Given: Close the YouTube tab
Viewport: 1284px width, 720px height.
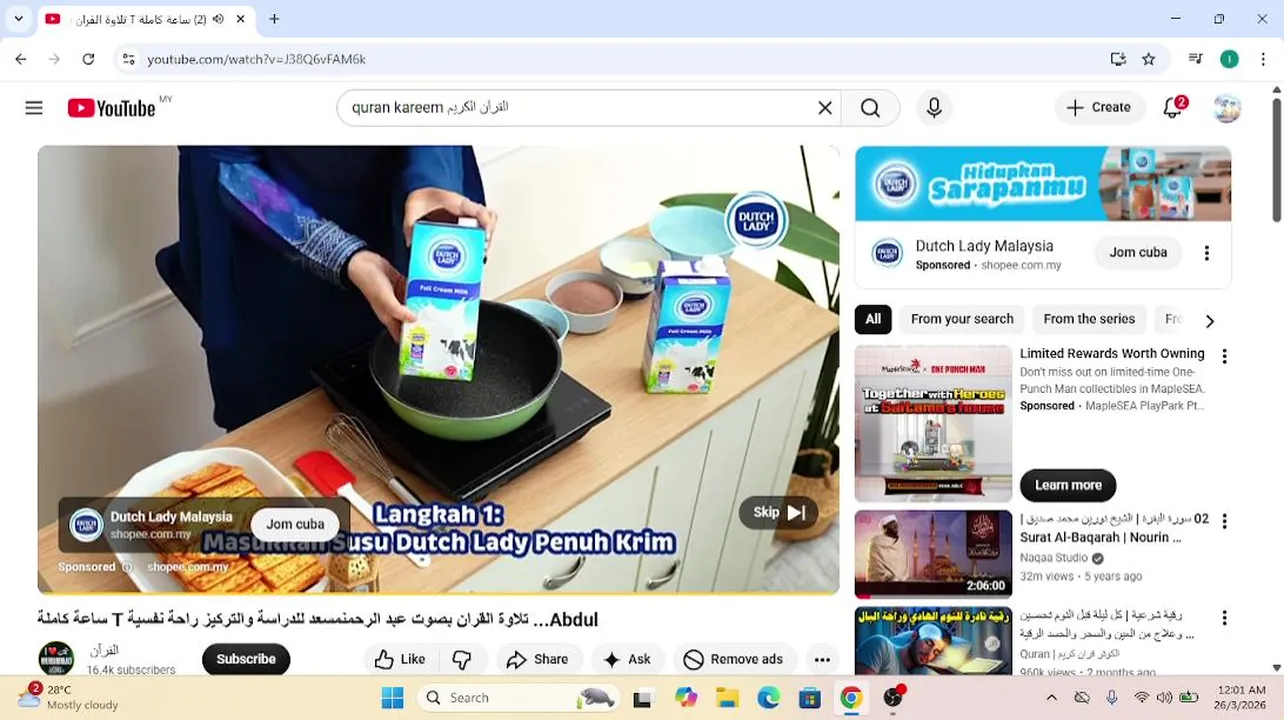Looking at the screenshot, I should click(241, 19).
